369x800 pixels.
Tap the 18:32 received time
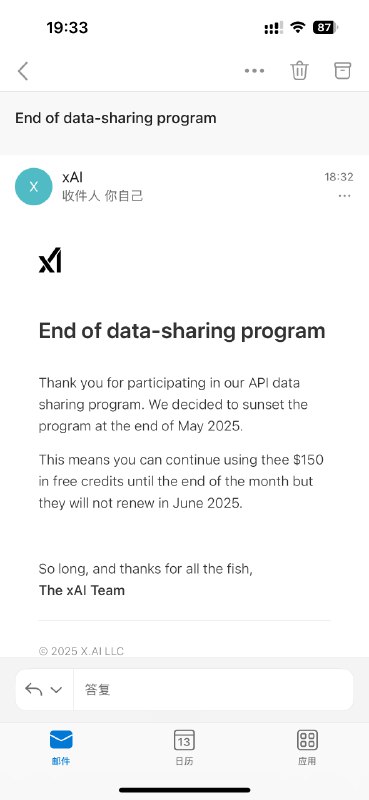339,177
